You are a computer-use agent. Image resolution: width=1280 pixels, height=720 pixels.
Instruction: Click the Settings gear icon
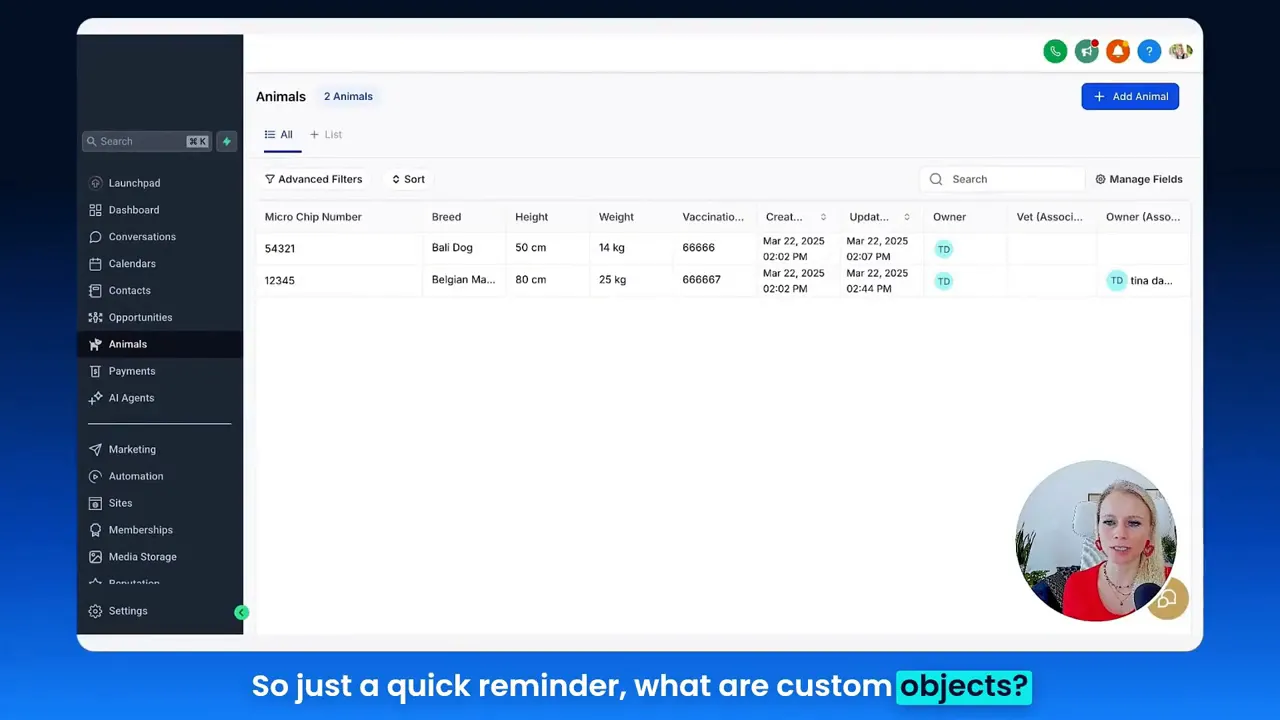[95, 611]
